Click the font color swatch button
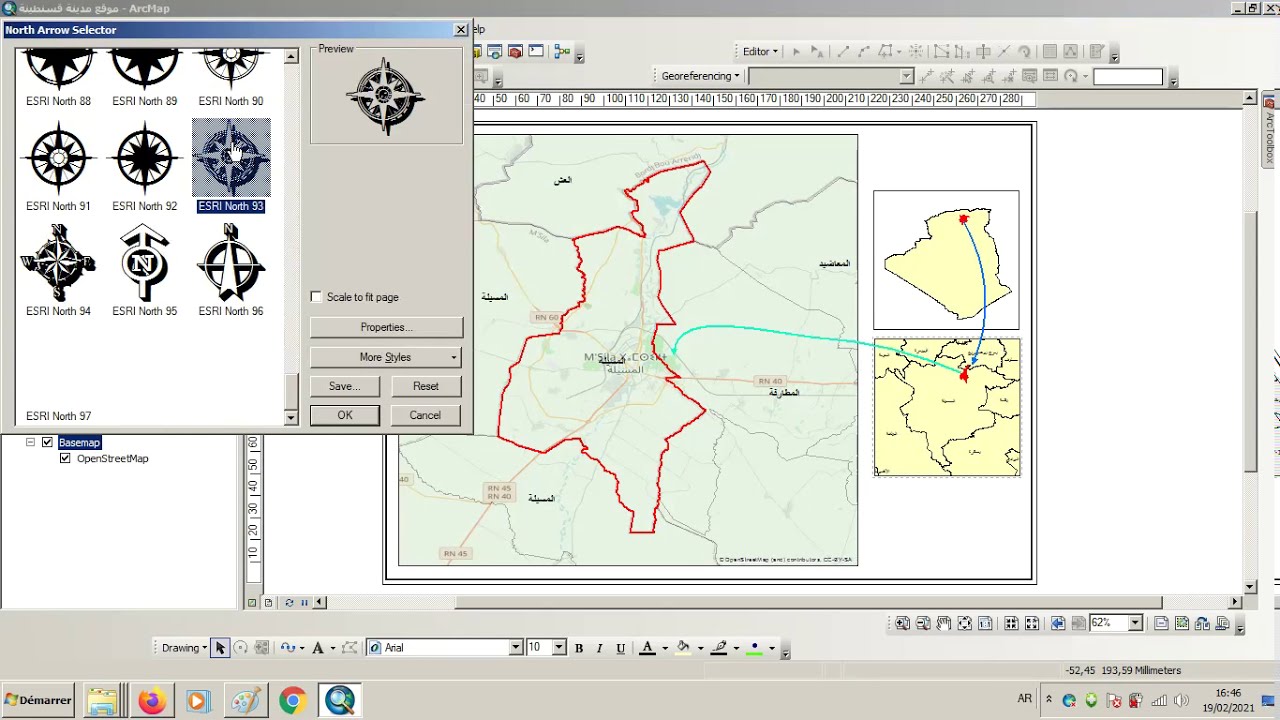The height and width of the screenshot is (720, 1280). pyautogui.click(x=647, y=648)
